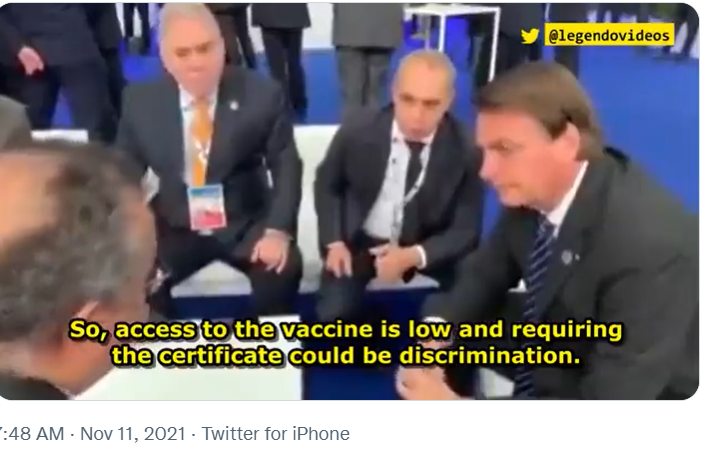
Task: Click the subtitle line "the certificate could be discrimination."
Action: [x=346, y=356]
